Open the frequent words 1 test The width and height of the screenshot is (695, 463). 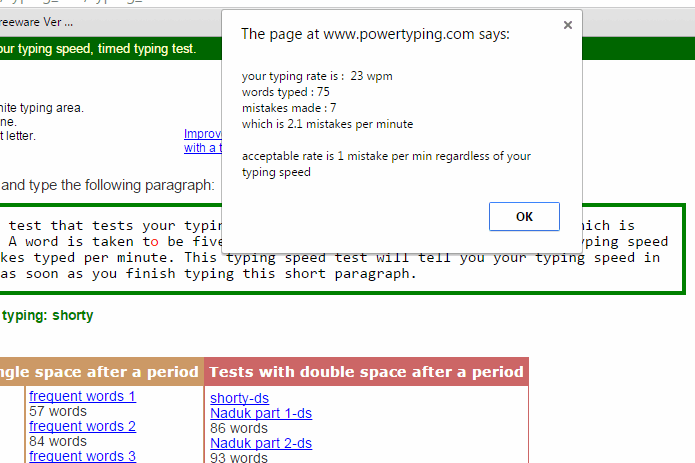coord(82,396)
